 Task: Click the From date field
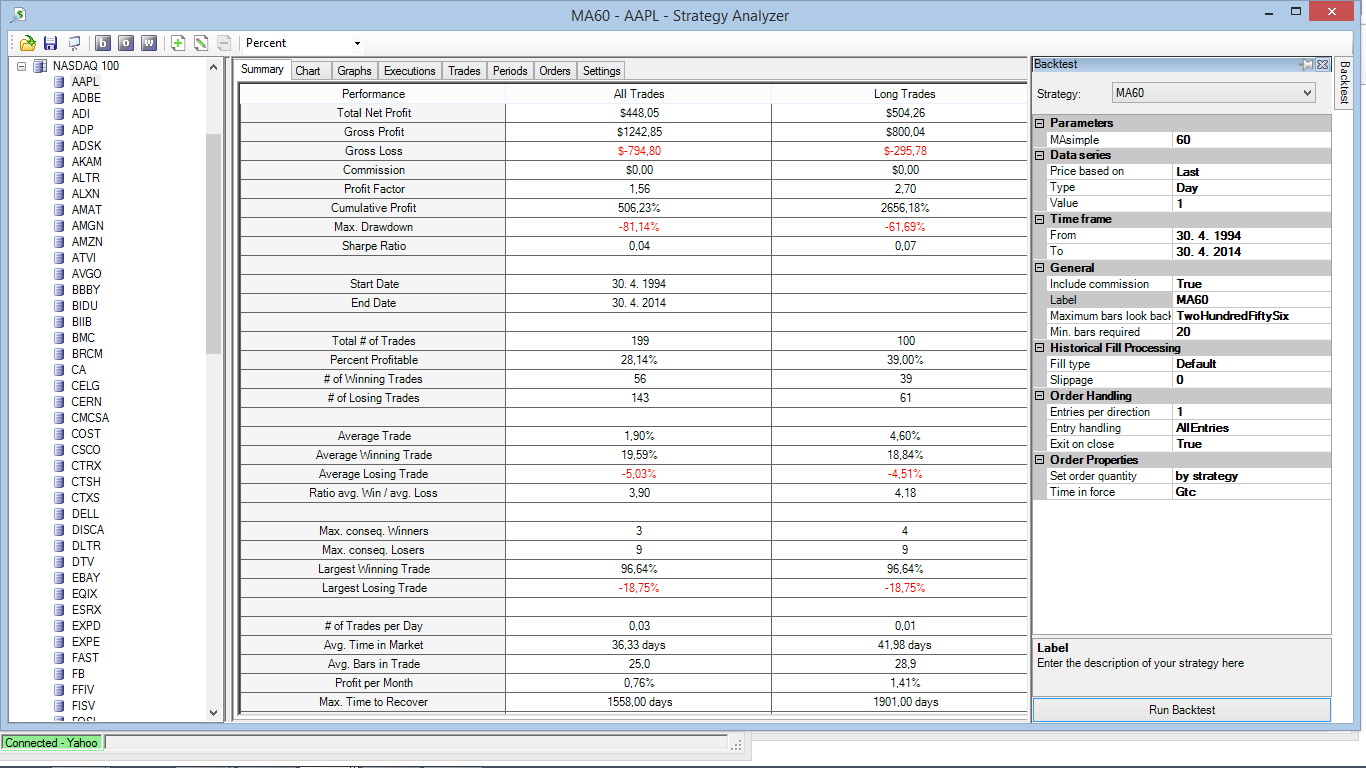[1251, 236]
